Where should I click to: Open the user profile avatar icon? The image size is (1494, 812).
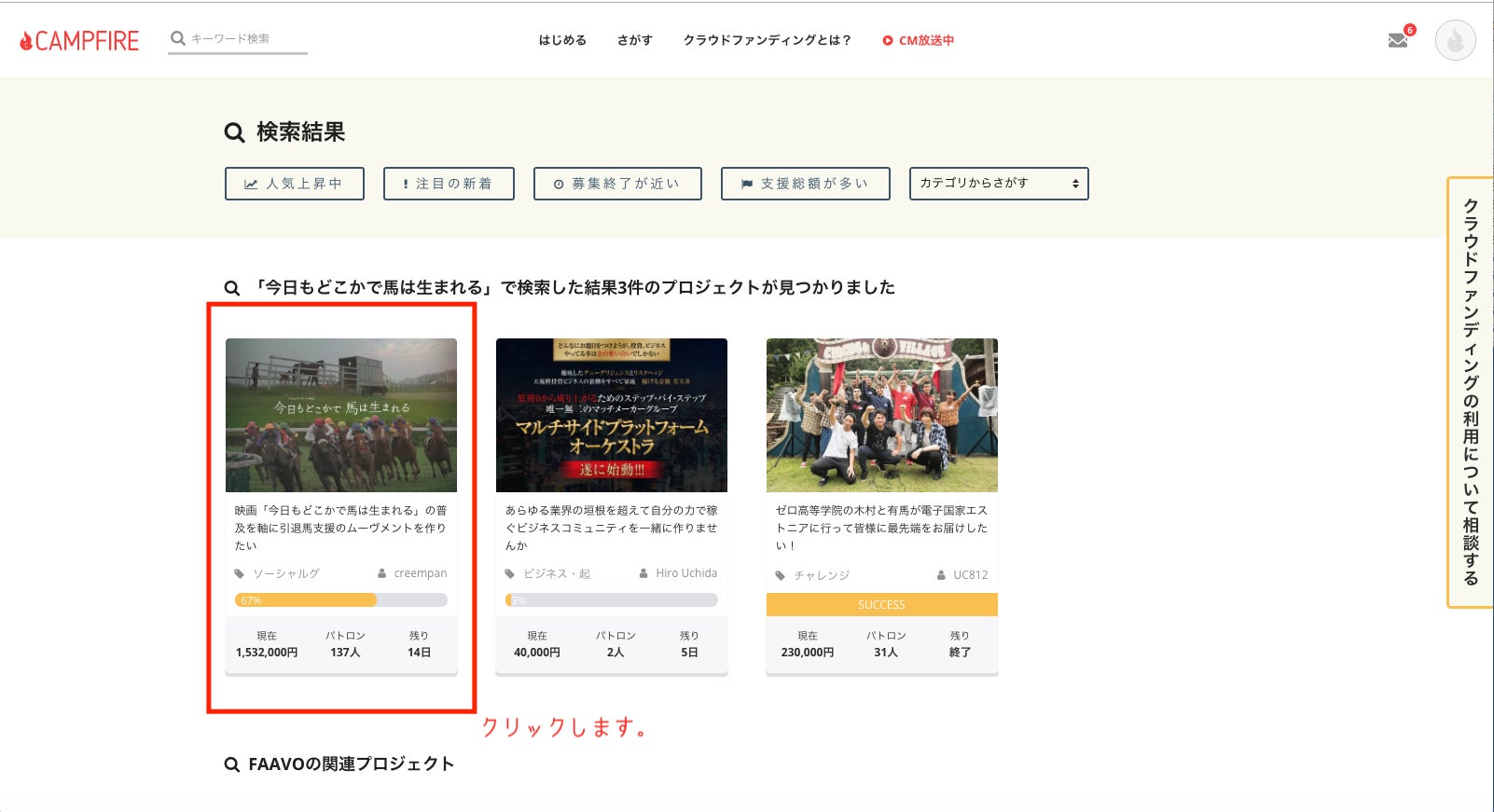1455,40
